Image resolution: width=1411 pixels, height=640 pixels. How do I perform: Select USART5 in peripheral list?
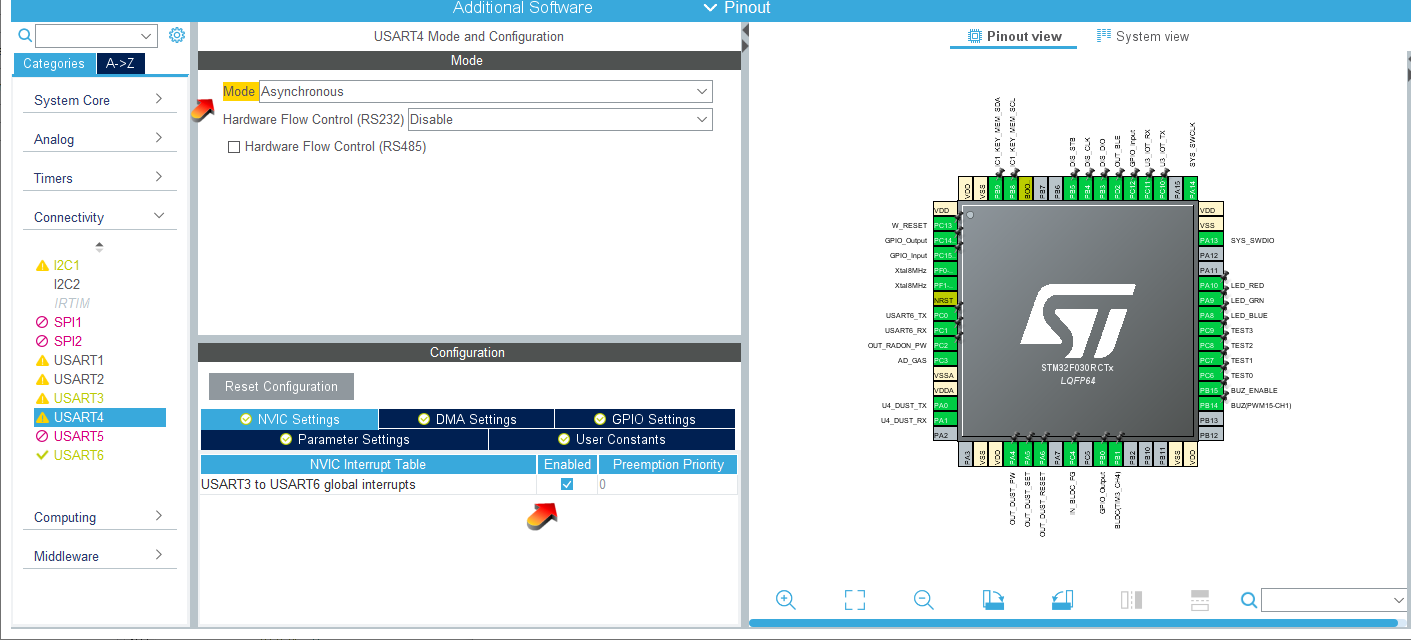[78, 436]
